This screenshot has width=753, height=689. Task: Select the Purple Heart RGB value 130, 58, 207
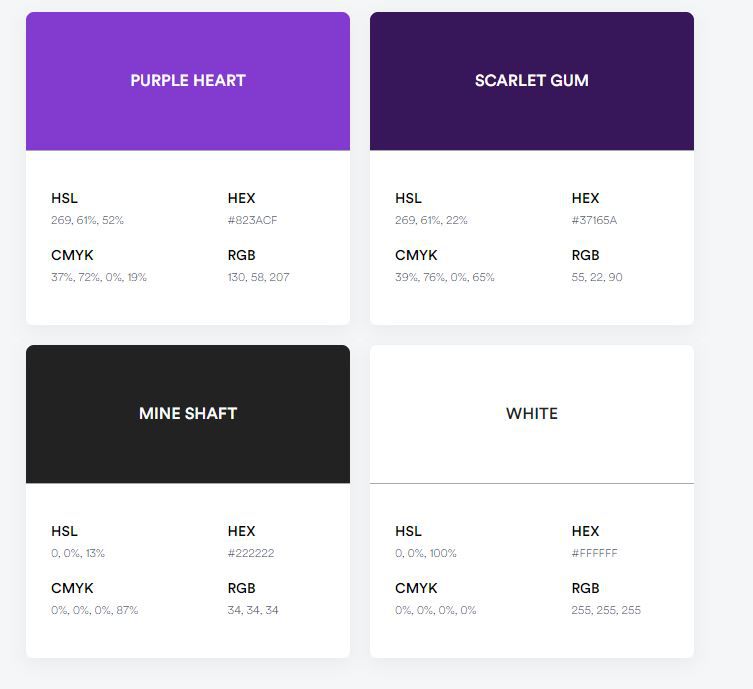pyautogui.click(x=258, y=277)
